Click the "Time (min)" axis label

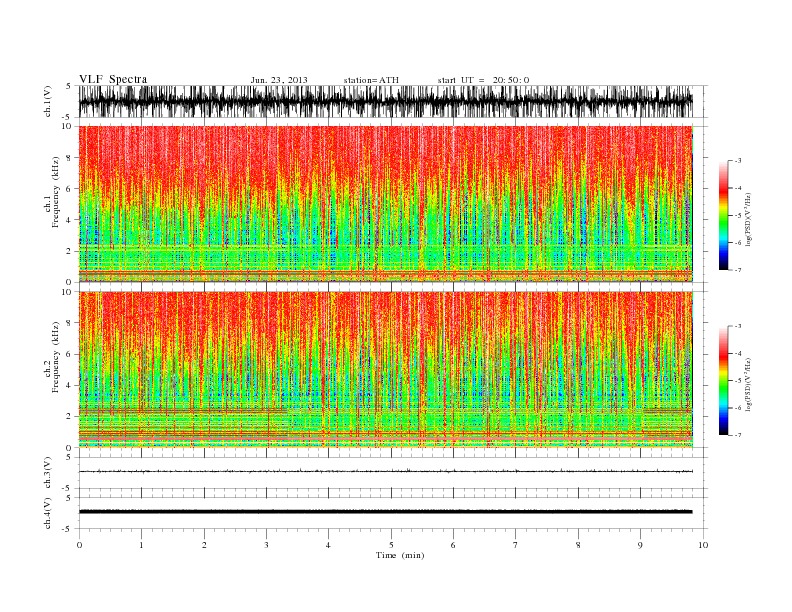click(400, 555)
